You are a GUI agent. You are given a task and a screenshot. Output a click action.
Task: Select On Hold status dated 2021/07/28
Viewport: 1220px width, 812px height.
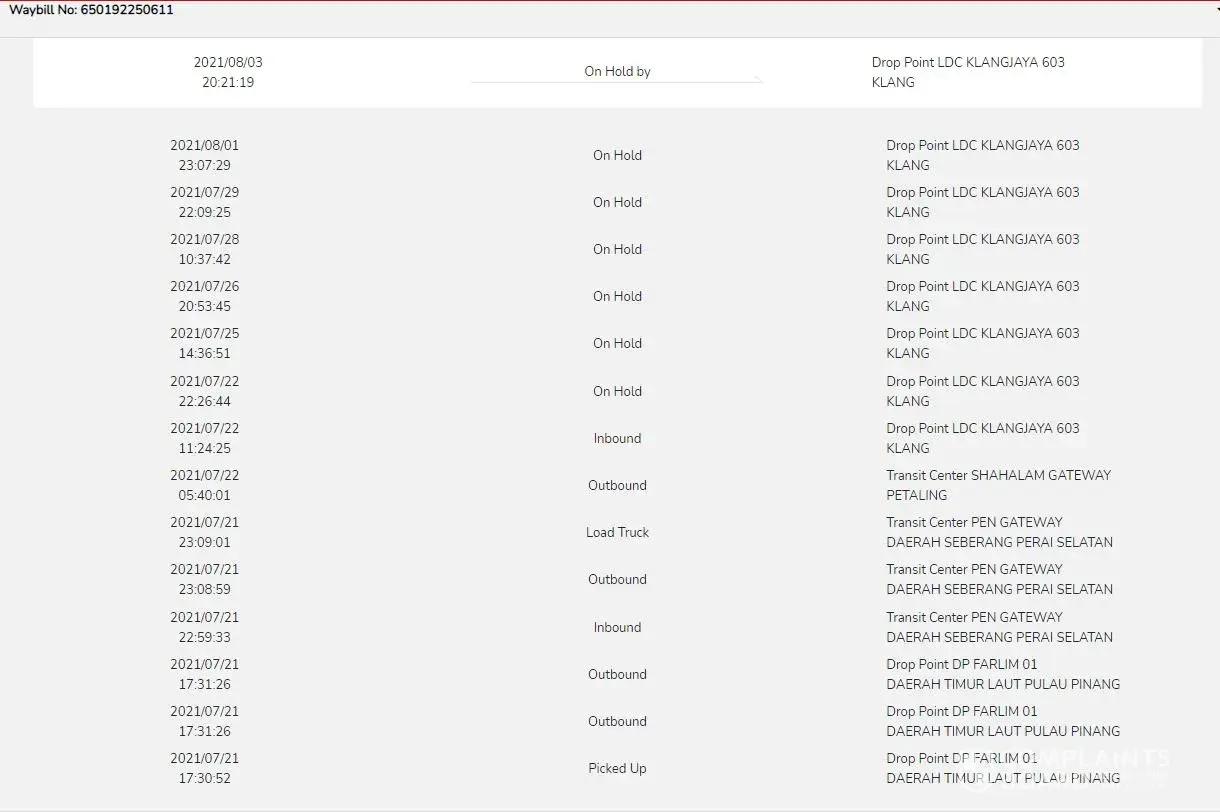(617, 249)
